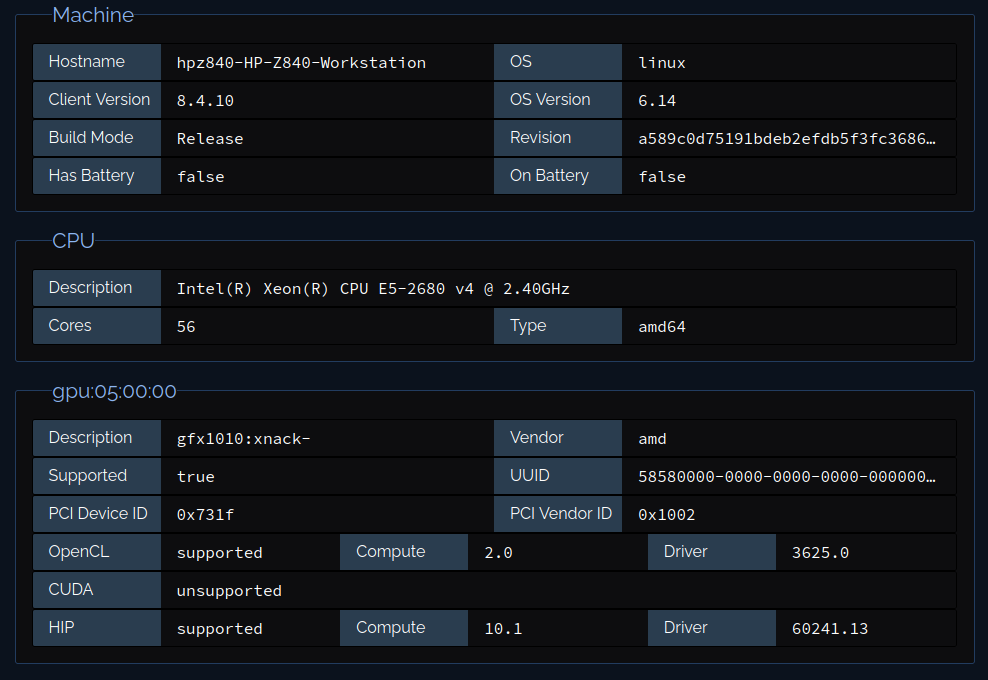Click the Build Mode Release value

(x=210, y=139)
